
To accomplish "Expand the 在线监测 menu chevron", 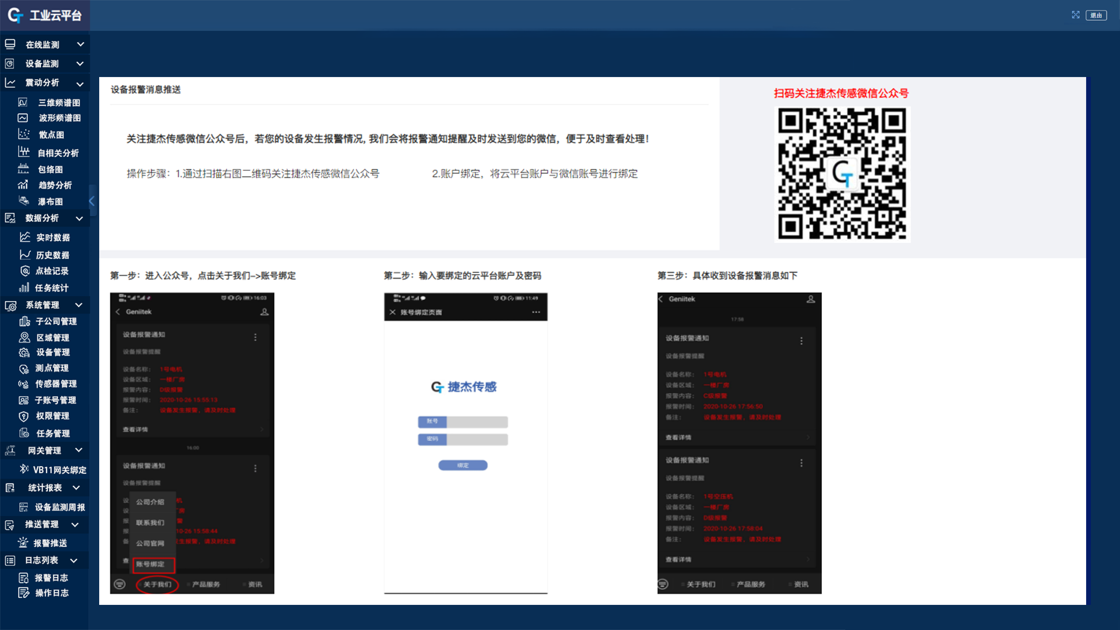I will click(x=80, y=44).
